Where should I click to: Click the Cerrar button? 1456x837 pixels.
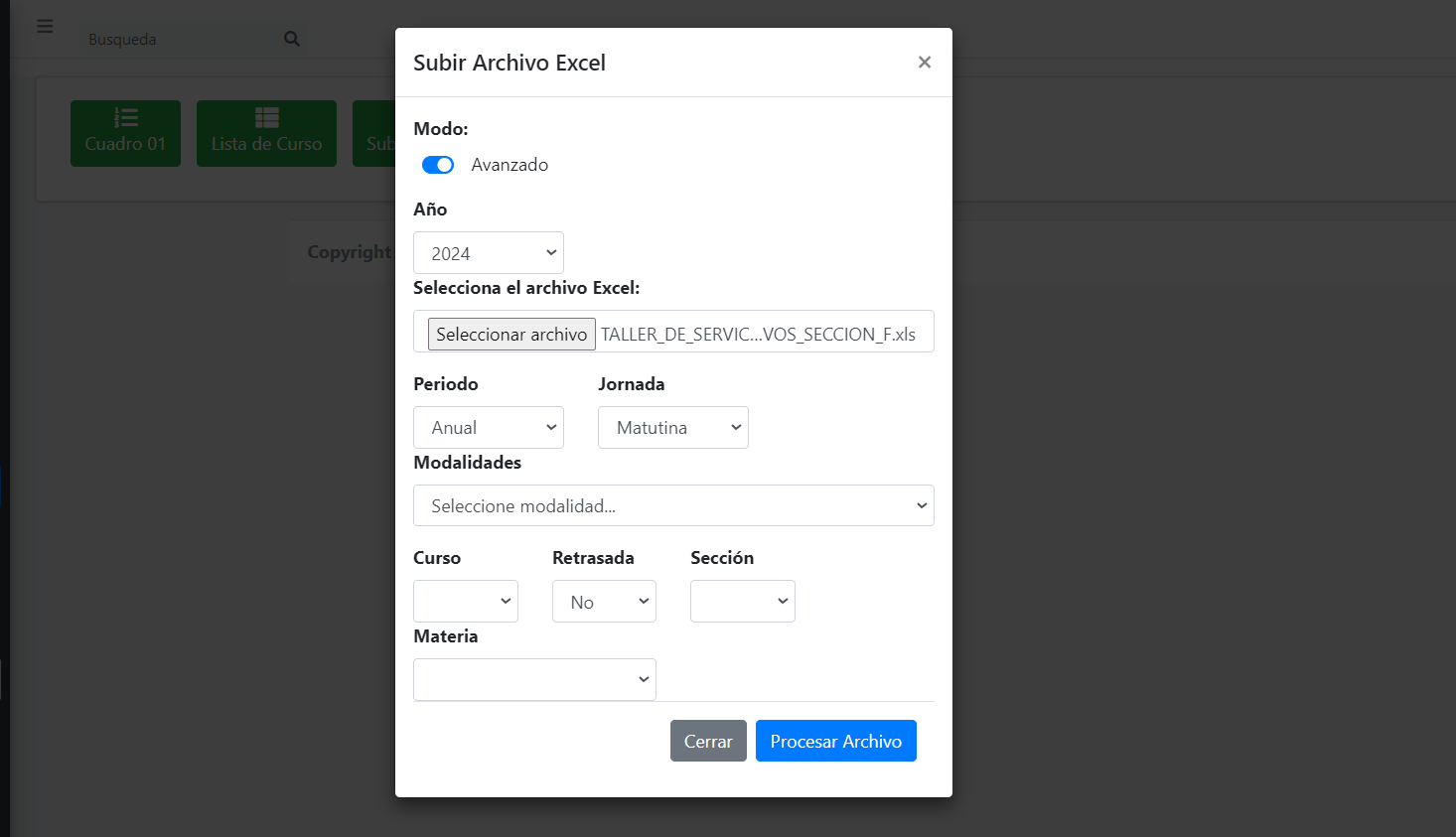[x=708, y=741]
